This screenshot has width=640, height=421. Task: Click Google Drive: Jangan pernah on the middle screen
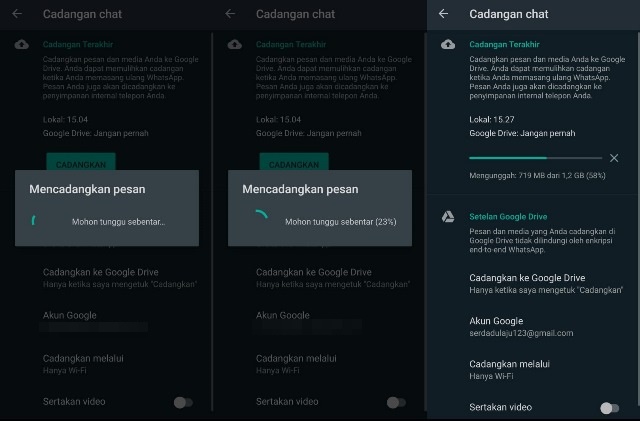309,133
